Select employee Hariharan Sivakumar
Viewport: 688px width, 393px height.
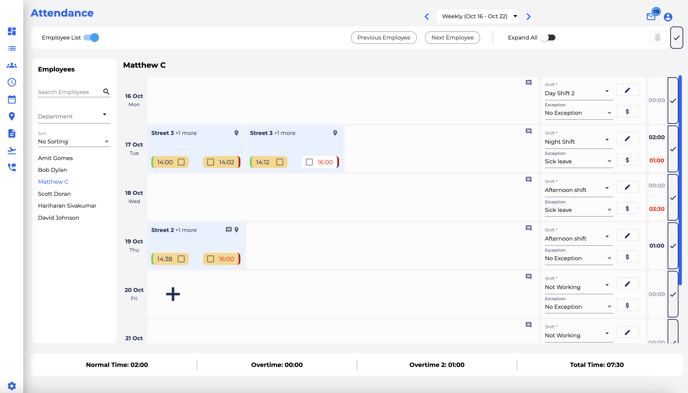[67, 205]
